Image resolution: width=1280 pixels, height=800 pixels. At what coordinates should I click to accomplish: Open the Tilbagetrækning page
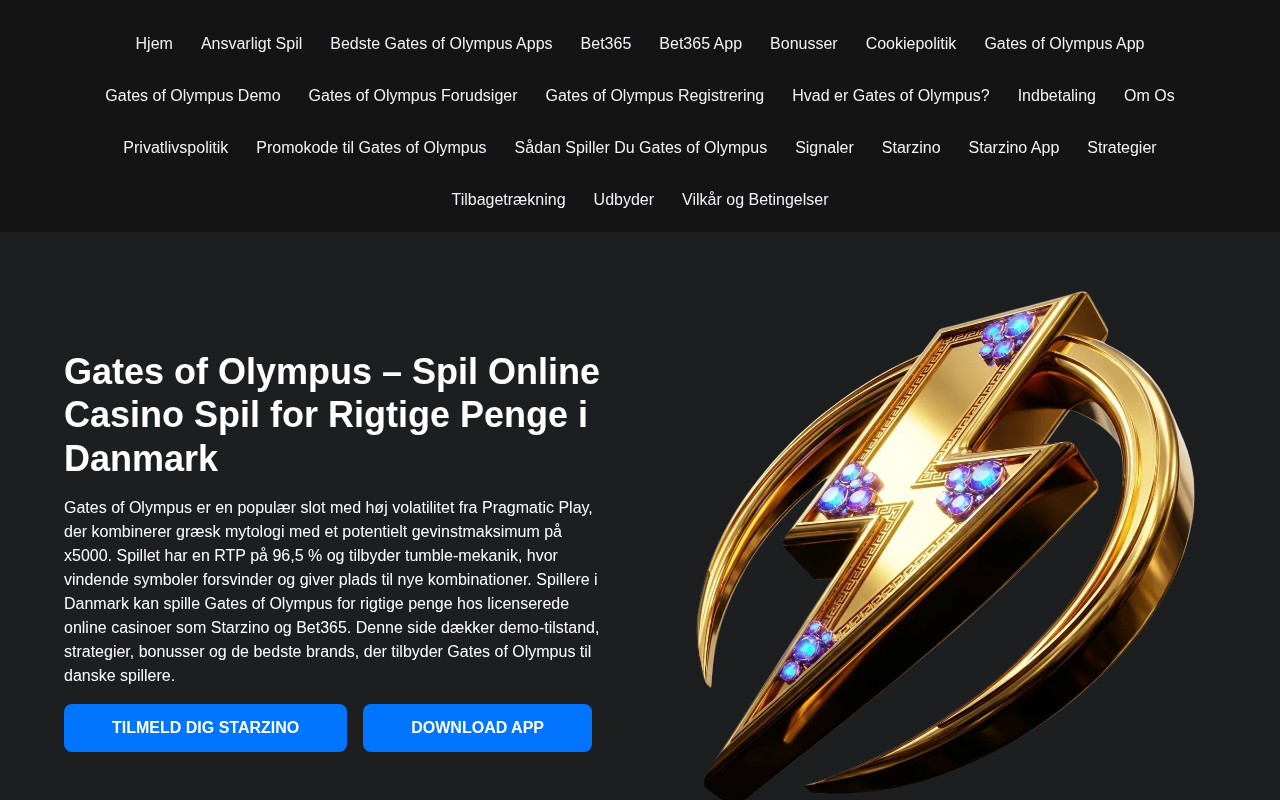508,200
